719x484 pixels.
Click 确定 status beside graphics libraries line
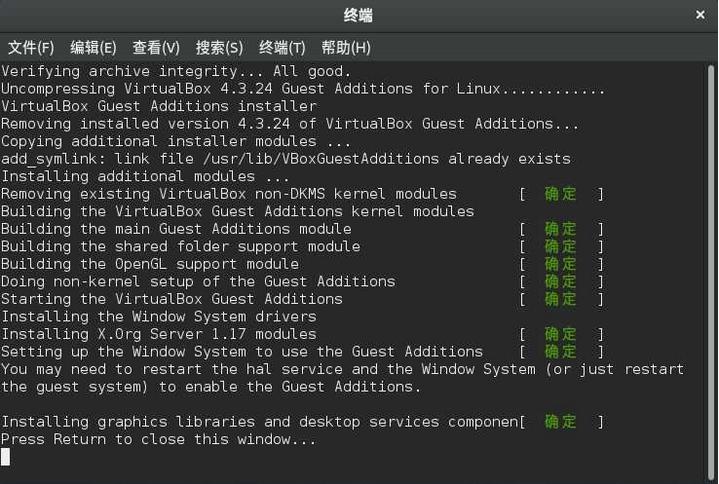point(560,422)
